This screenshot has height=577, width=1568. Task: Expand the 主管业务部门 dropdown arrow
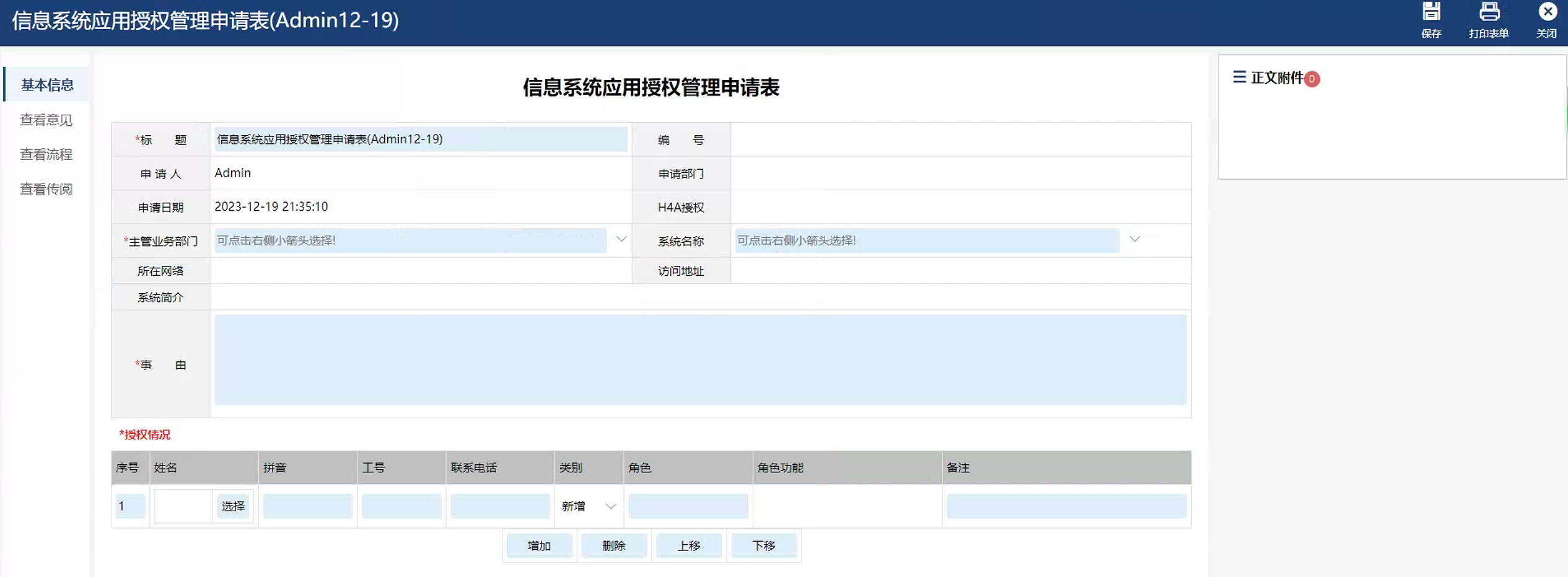coord(621,239)
